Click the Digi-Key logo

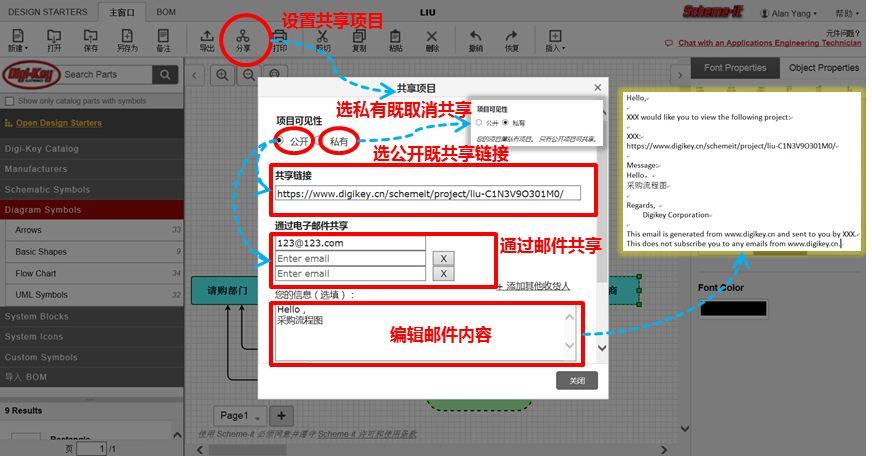31,75
